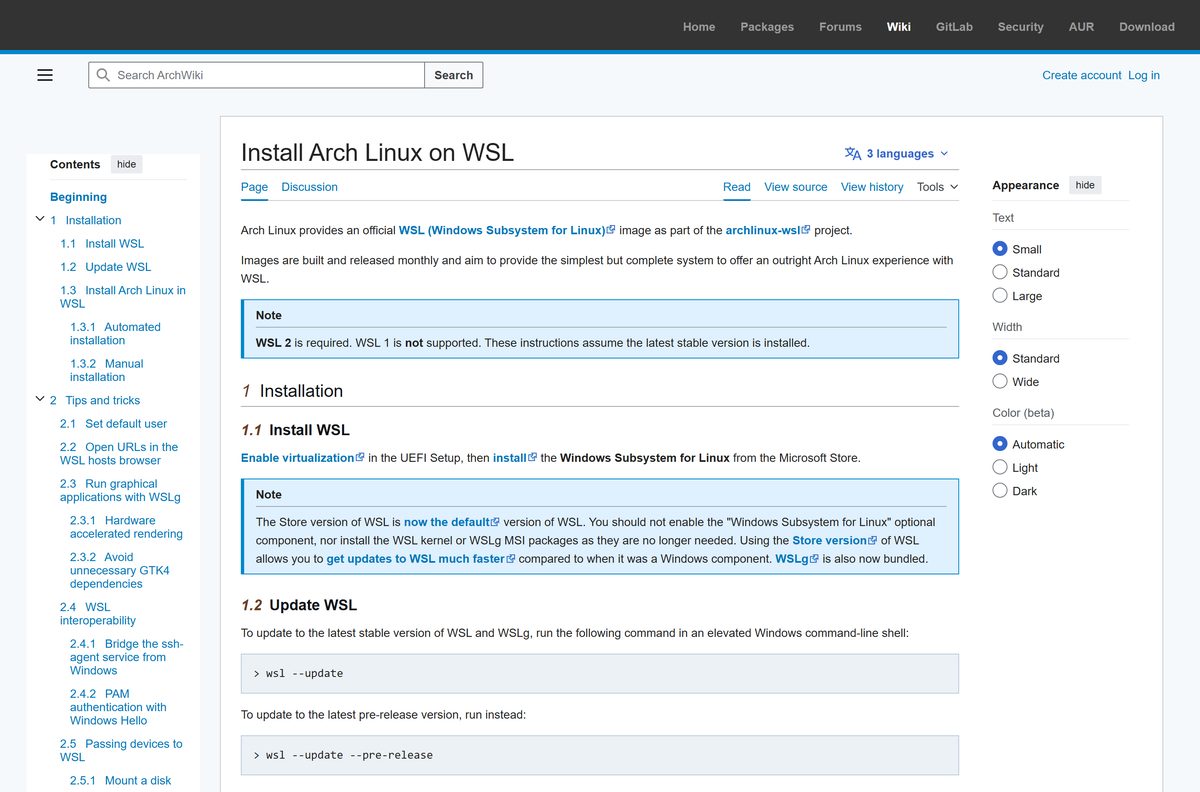
Task: Open the Packages nav item
Action: click(x=767, y=27)
